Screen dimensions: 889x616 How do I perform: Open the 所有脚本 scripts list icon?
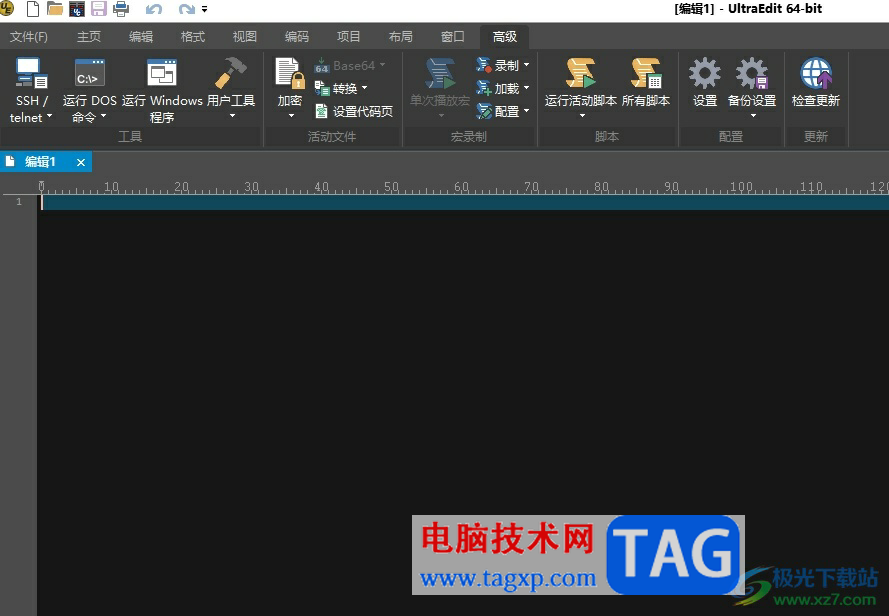(646, 73)
